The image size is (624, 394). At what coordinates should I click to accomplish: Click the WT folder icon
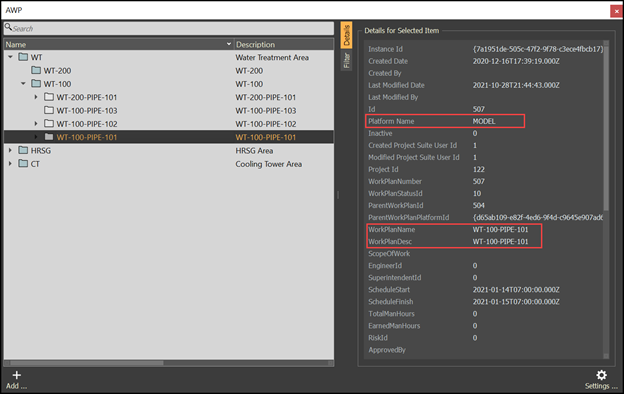pos(23,57)
